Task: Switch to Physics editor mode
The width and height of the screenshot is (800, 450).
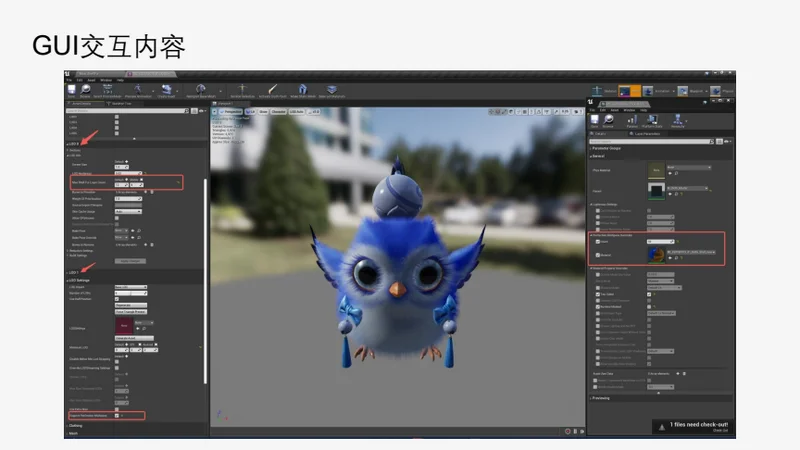Action: tap(721, 91)
